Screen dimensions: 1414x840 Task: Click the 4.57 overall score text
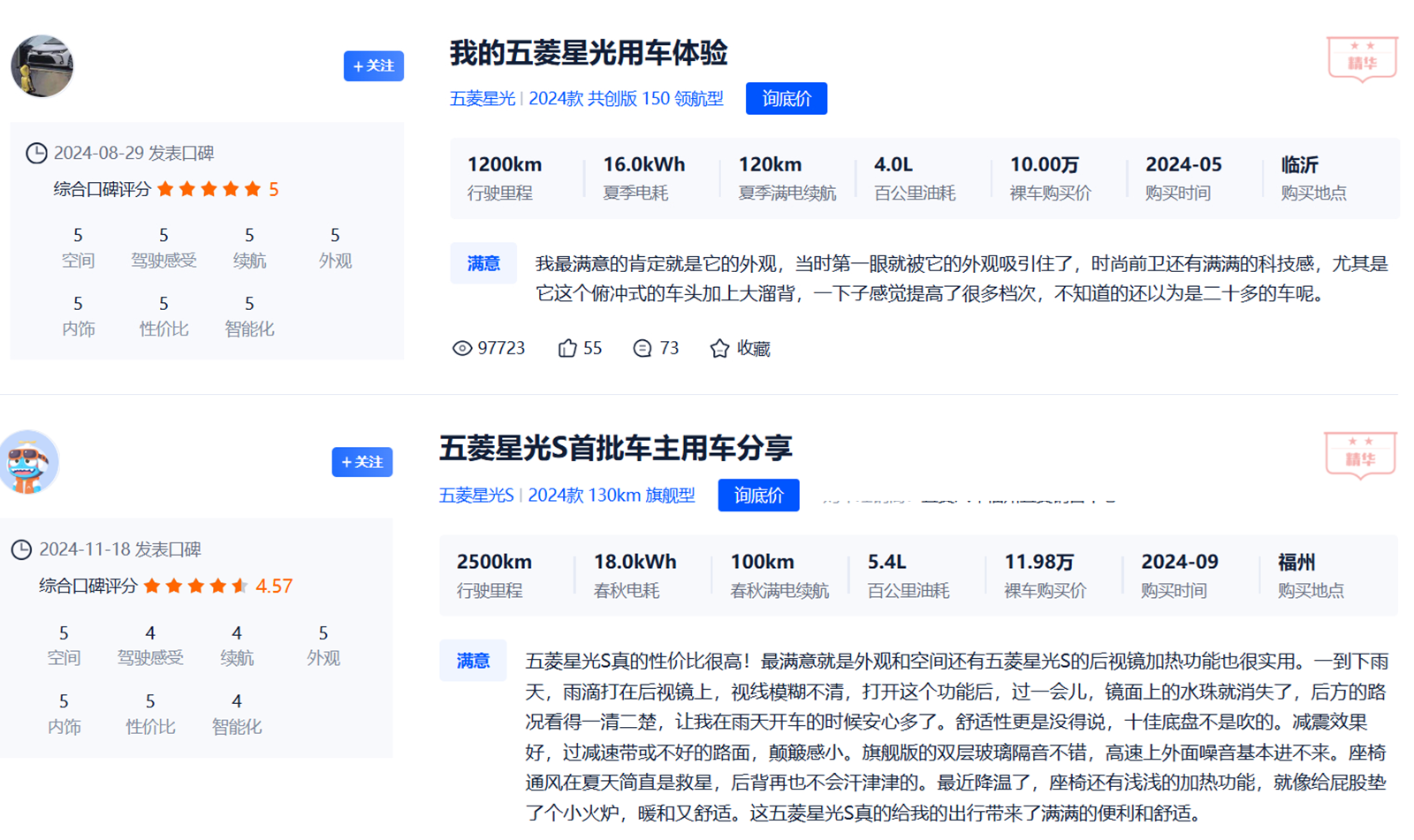(274, 586)
